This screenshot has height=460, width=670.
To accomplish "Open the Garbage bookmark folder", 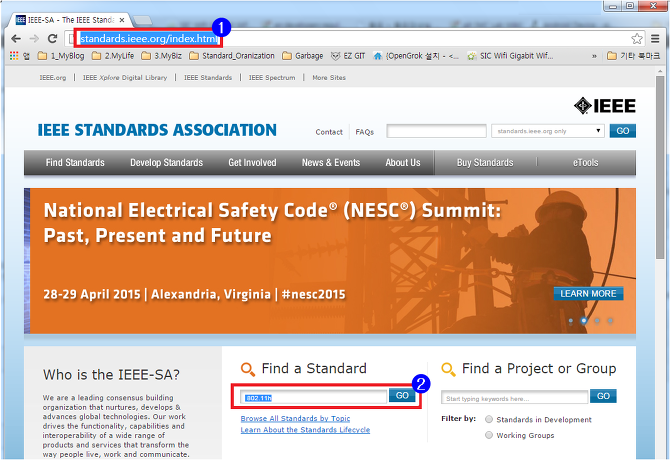I will click(x=303, y=56).
